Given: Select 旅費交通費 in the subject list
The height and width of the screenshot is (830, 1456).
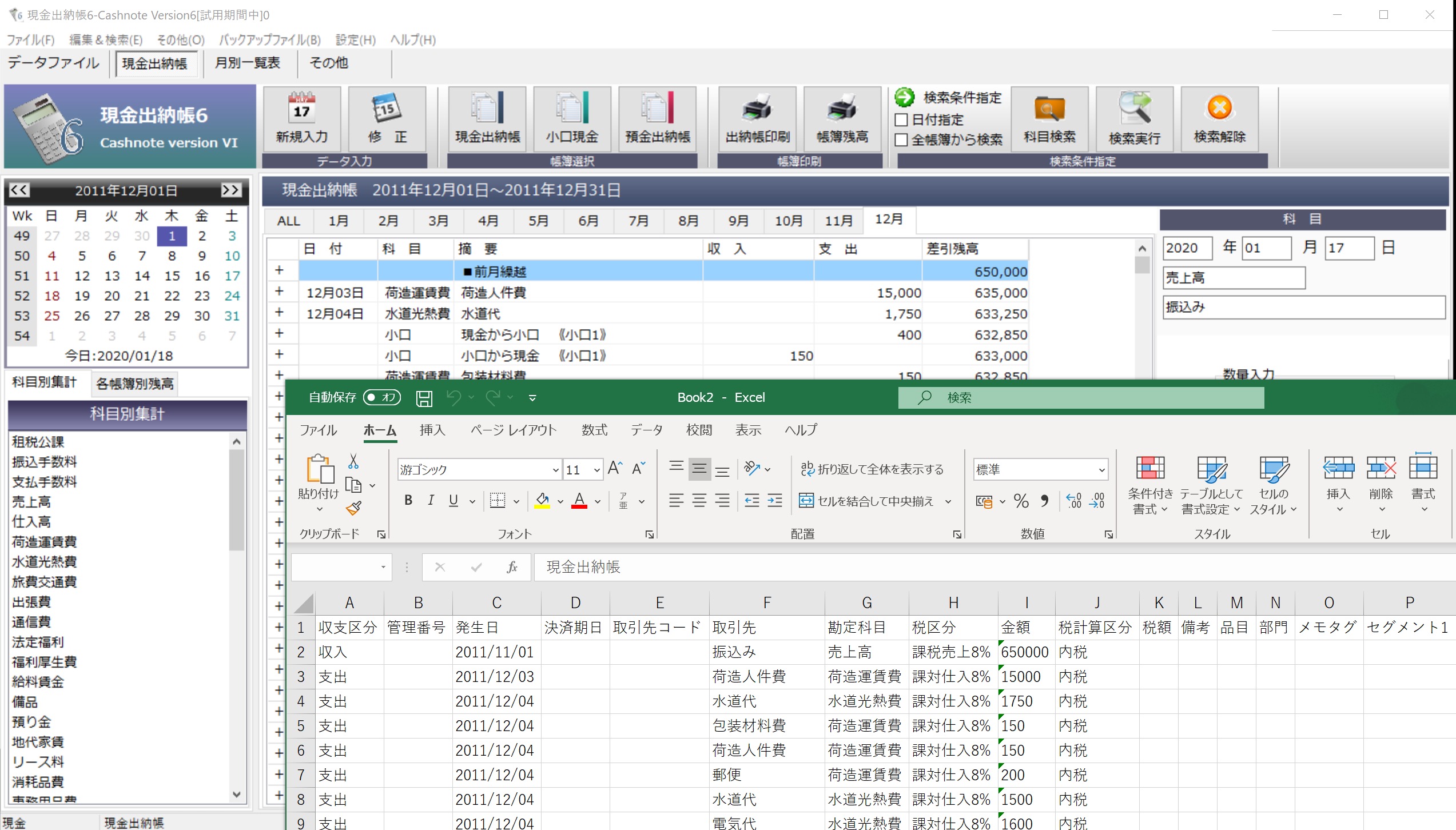Looking at the screenshot, I should coord(45,582).
